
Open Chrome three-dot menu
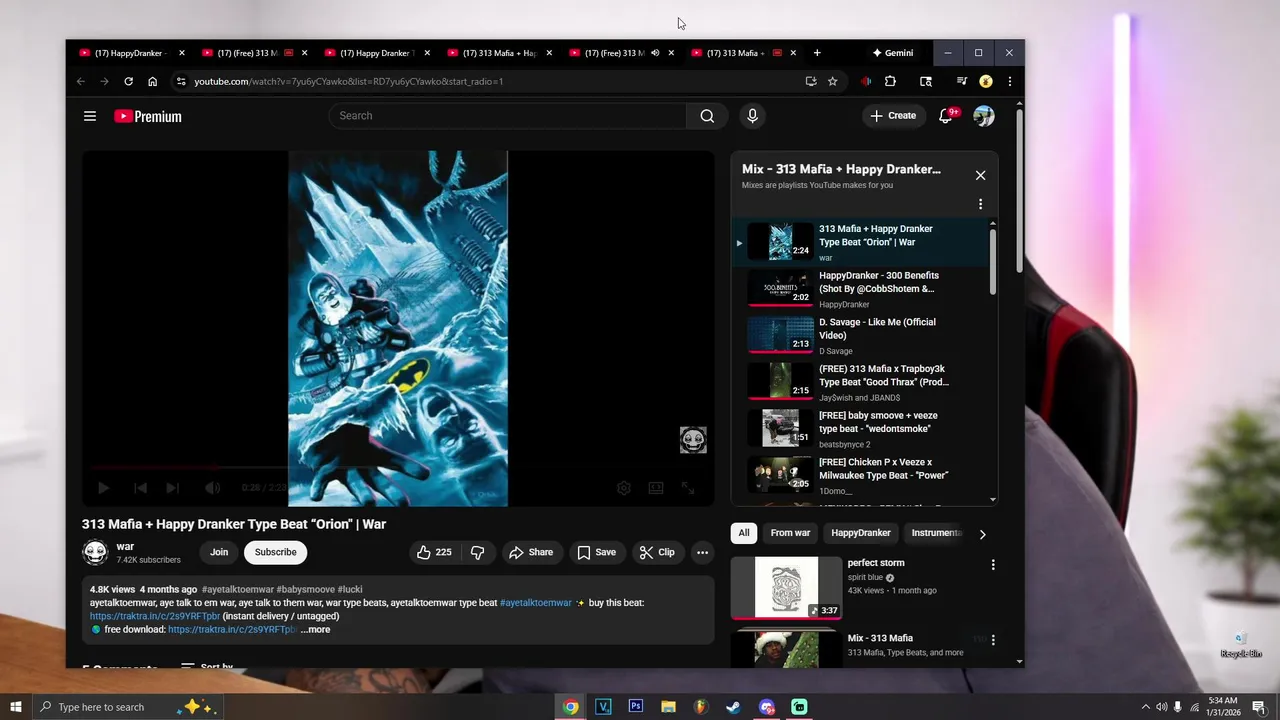click(x=1009, y=81)
